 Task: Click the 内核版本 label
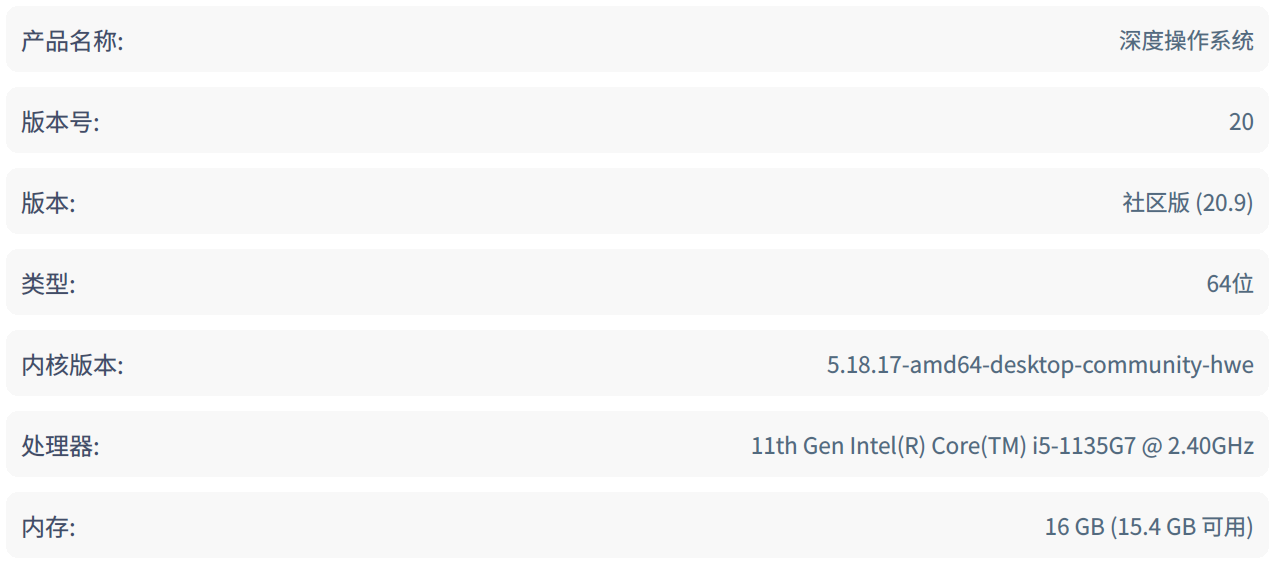[x=72, y=365]
